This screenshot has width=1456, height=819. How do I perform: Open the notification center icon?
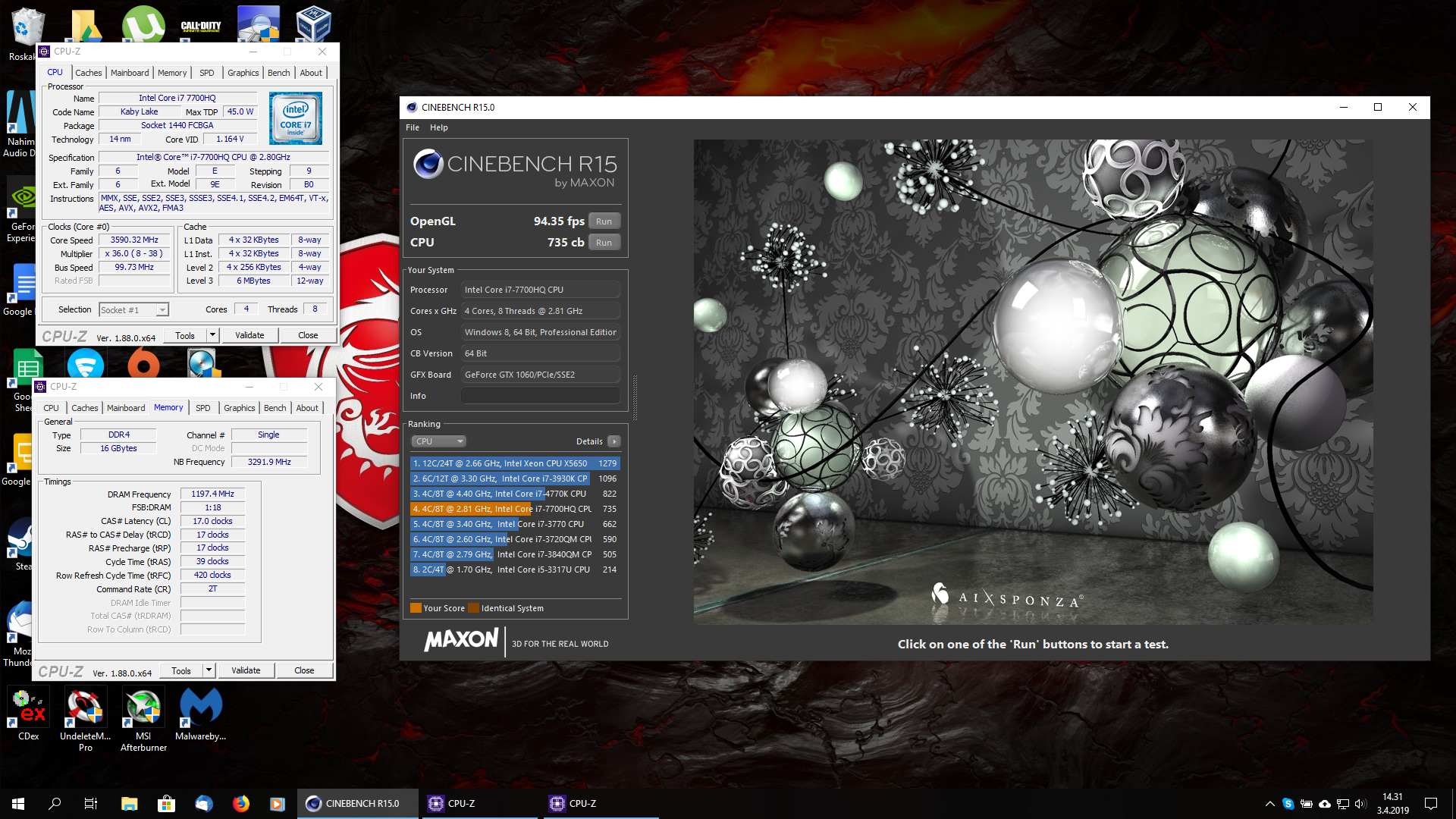1431,804
